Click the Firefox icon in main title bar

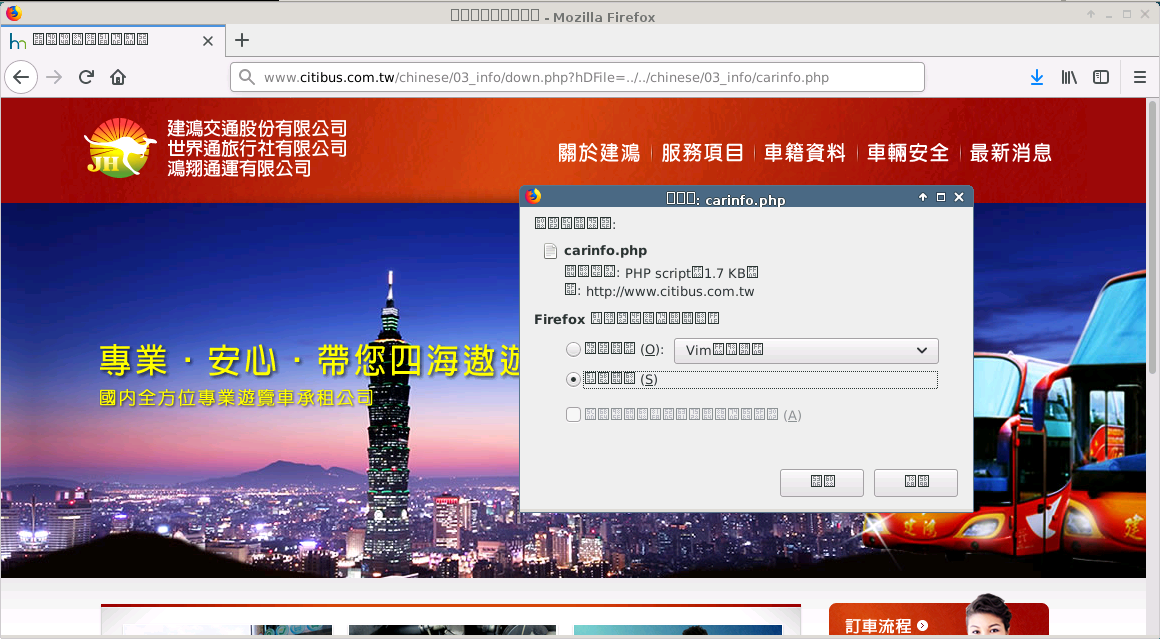(x=13, y=13)
